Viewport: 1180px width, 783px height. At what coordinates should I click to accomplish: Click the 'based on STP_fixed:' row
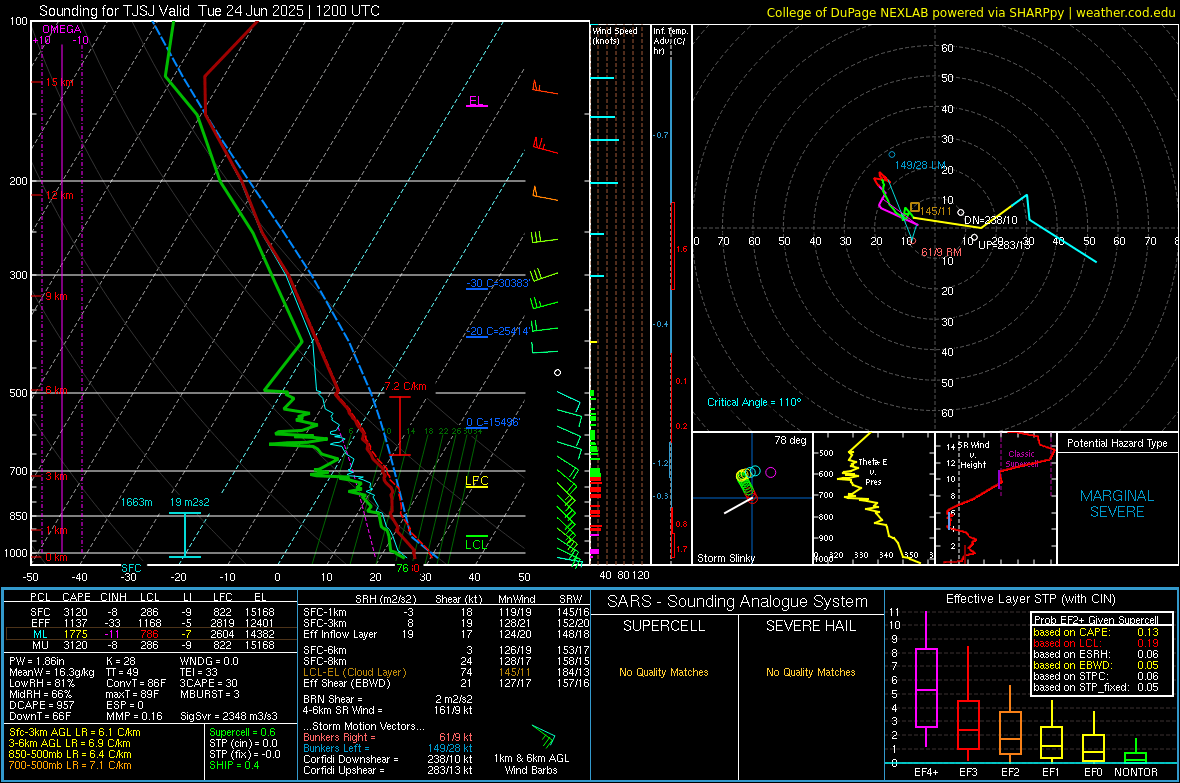coord(1096,687)
